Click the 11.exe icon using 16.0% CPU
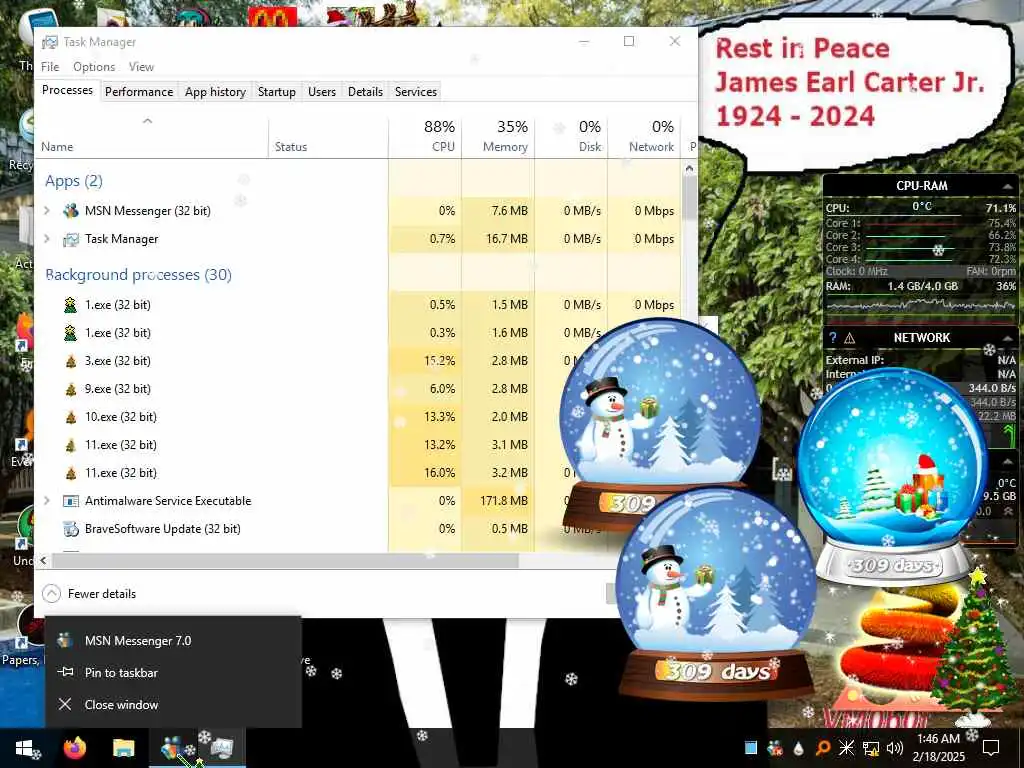The image size is (1024, 768). tap(71, 473)
